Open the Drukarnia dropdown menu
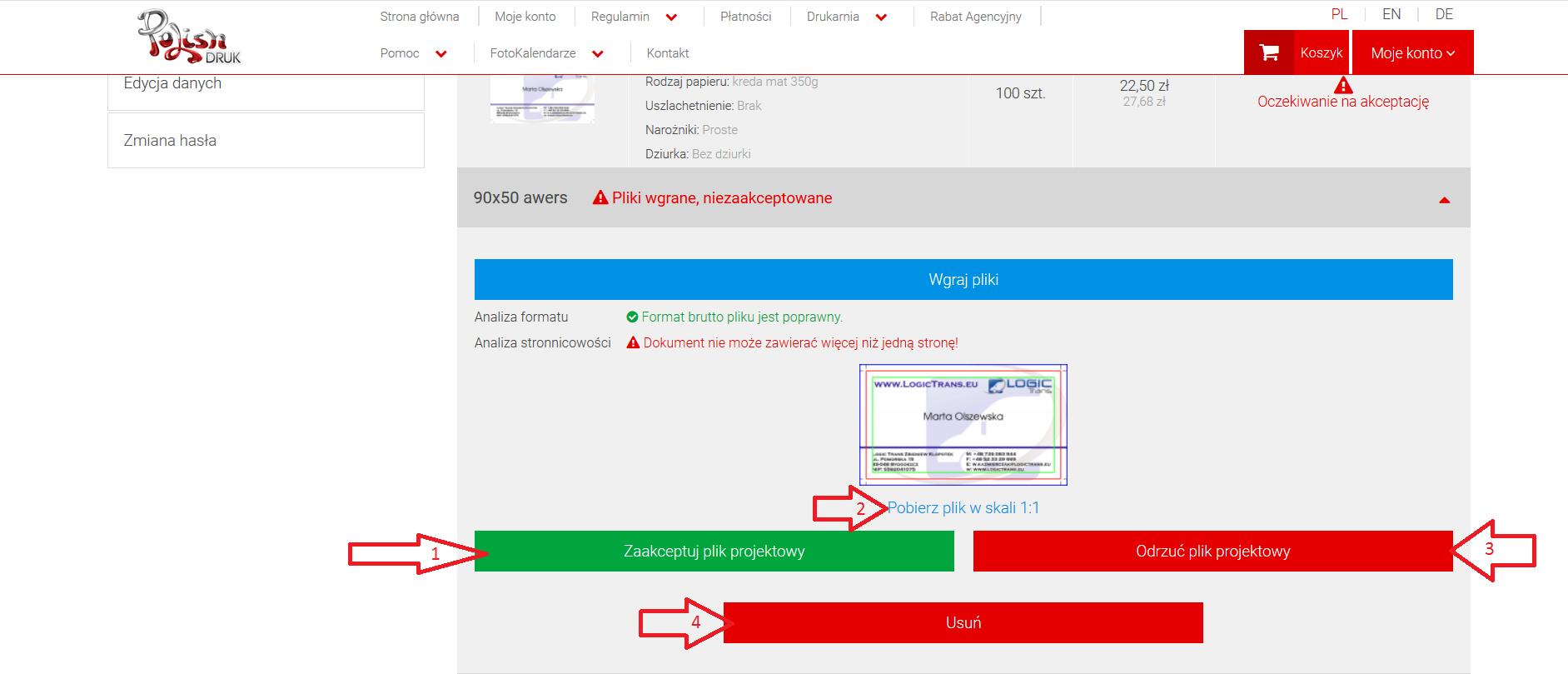Screen dimensions: 1568x674 pos(881,17)
